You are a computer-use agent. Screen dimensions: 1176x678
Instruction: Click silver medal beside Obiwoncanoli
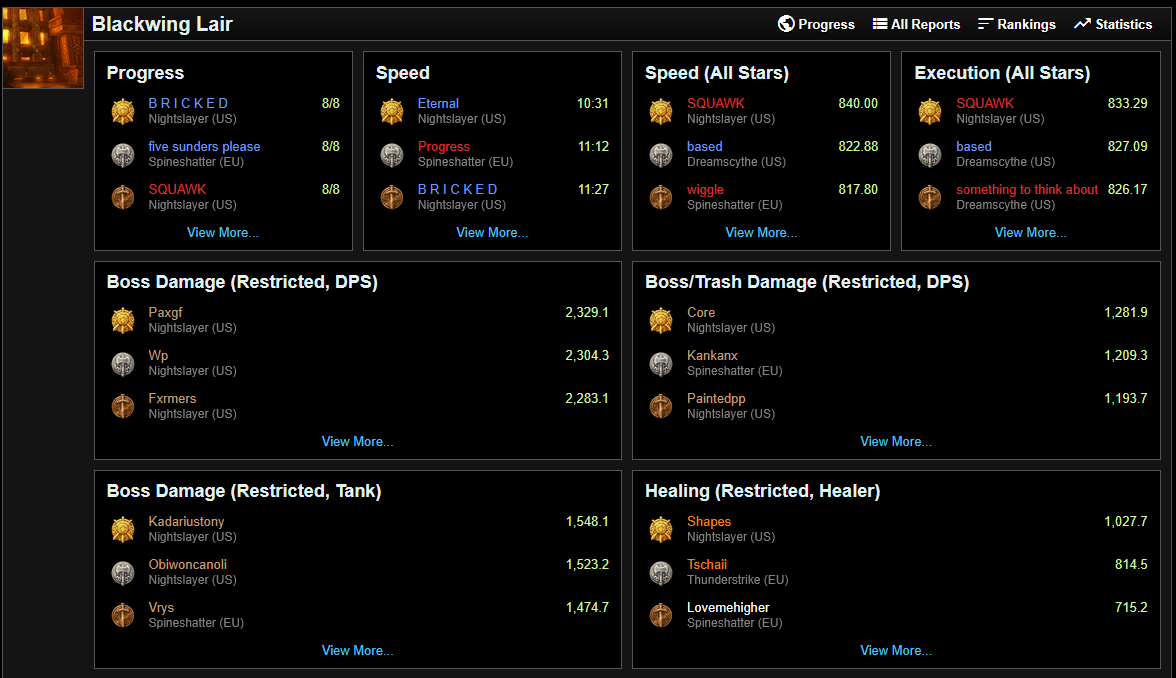(123, 573)
